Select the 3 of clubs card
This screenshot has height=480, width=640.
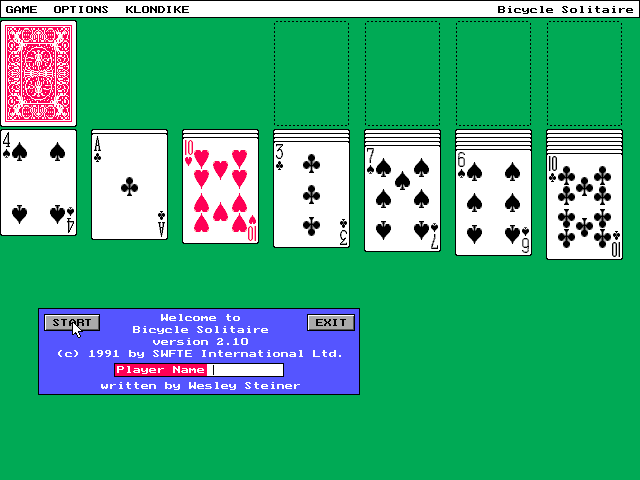click(311, 195)
